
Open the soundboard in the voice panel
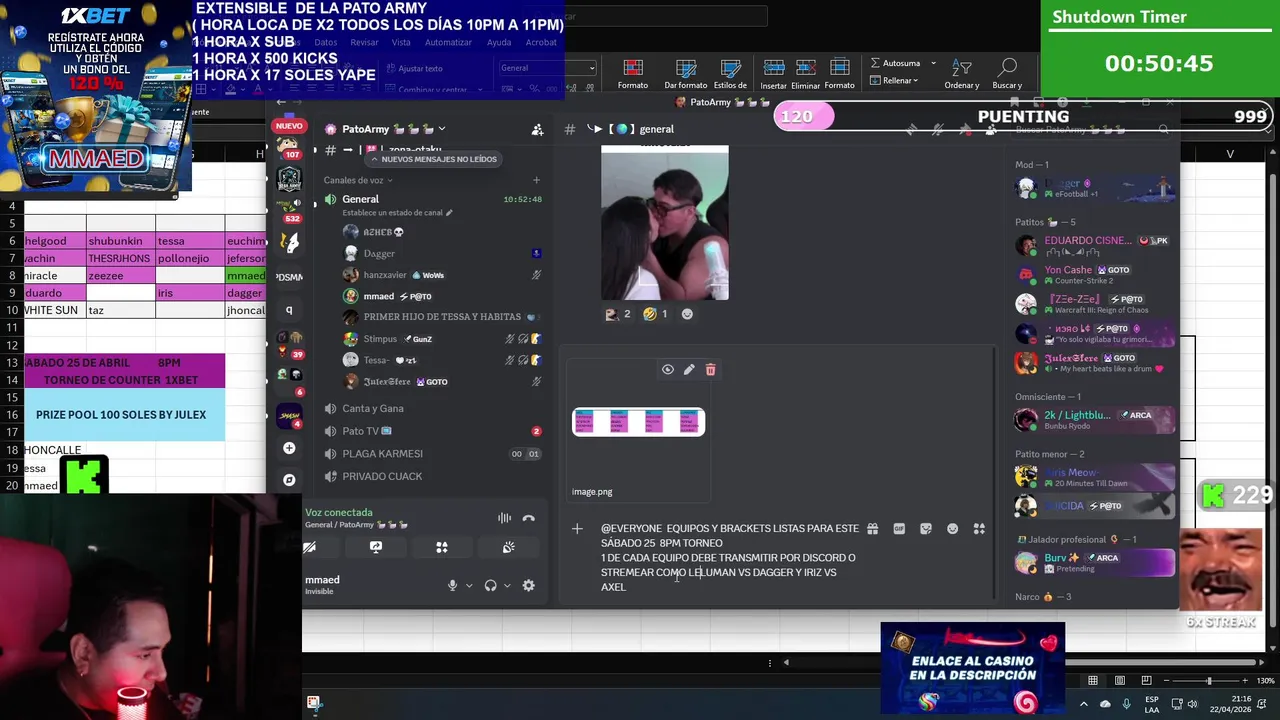(x=508, y=547)
